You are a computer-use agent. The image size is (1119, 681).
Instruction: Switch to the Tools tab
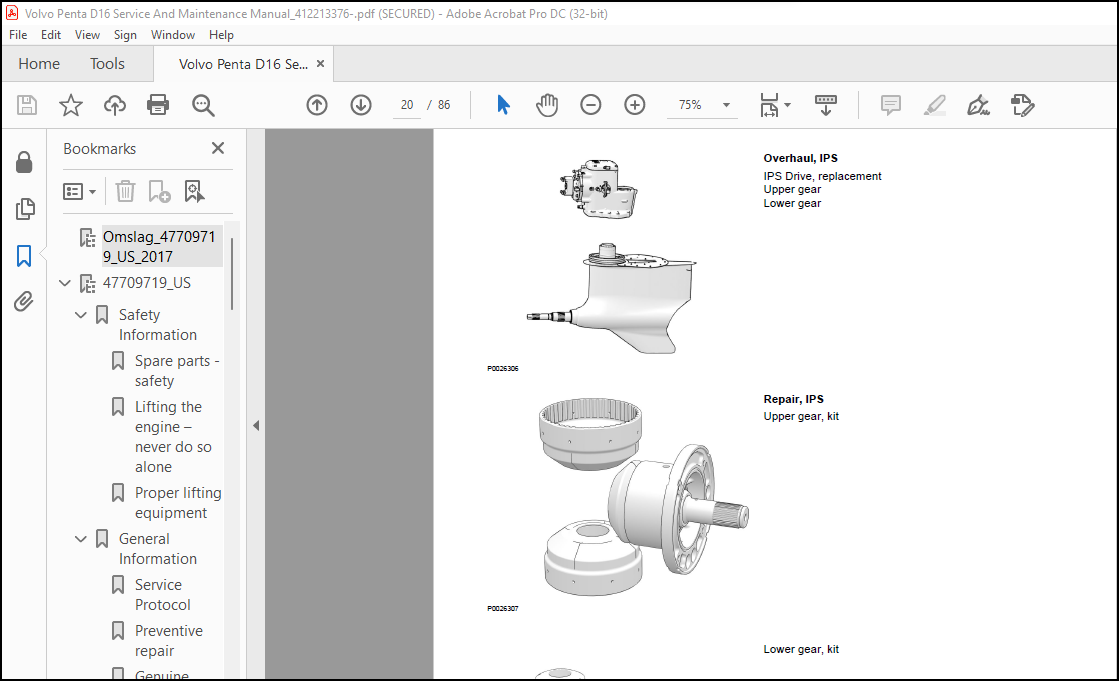click(x=107, y=64)
